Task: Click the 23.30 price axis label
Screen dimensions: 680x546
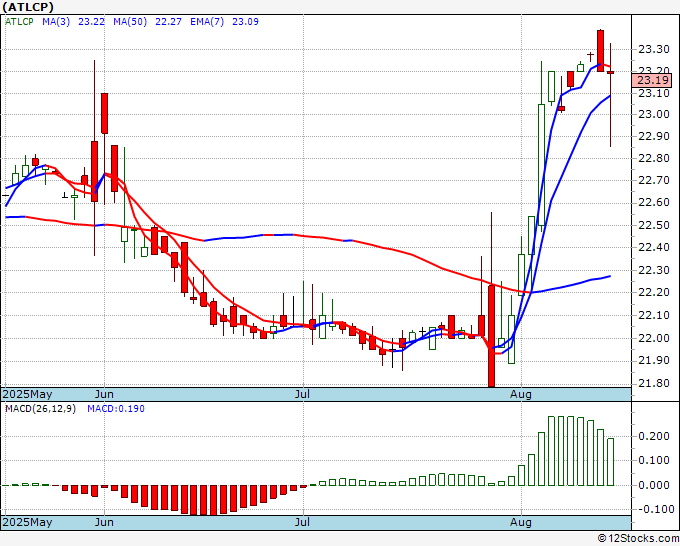Action: point(654,49)
